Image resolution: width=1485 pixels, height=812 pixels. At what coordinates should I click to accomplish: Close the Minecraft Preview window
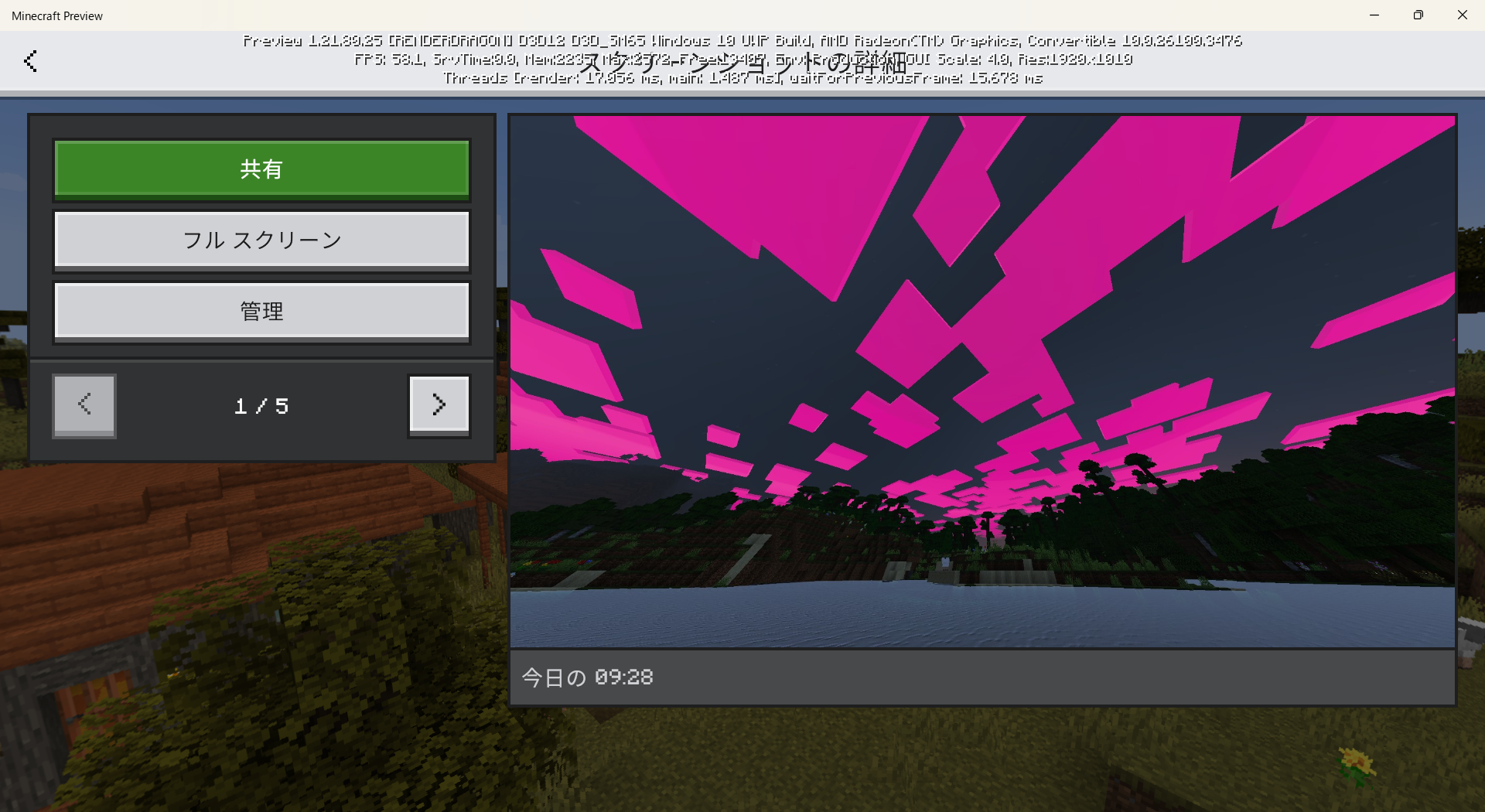1463,15
